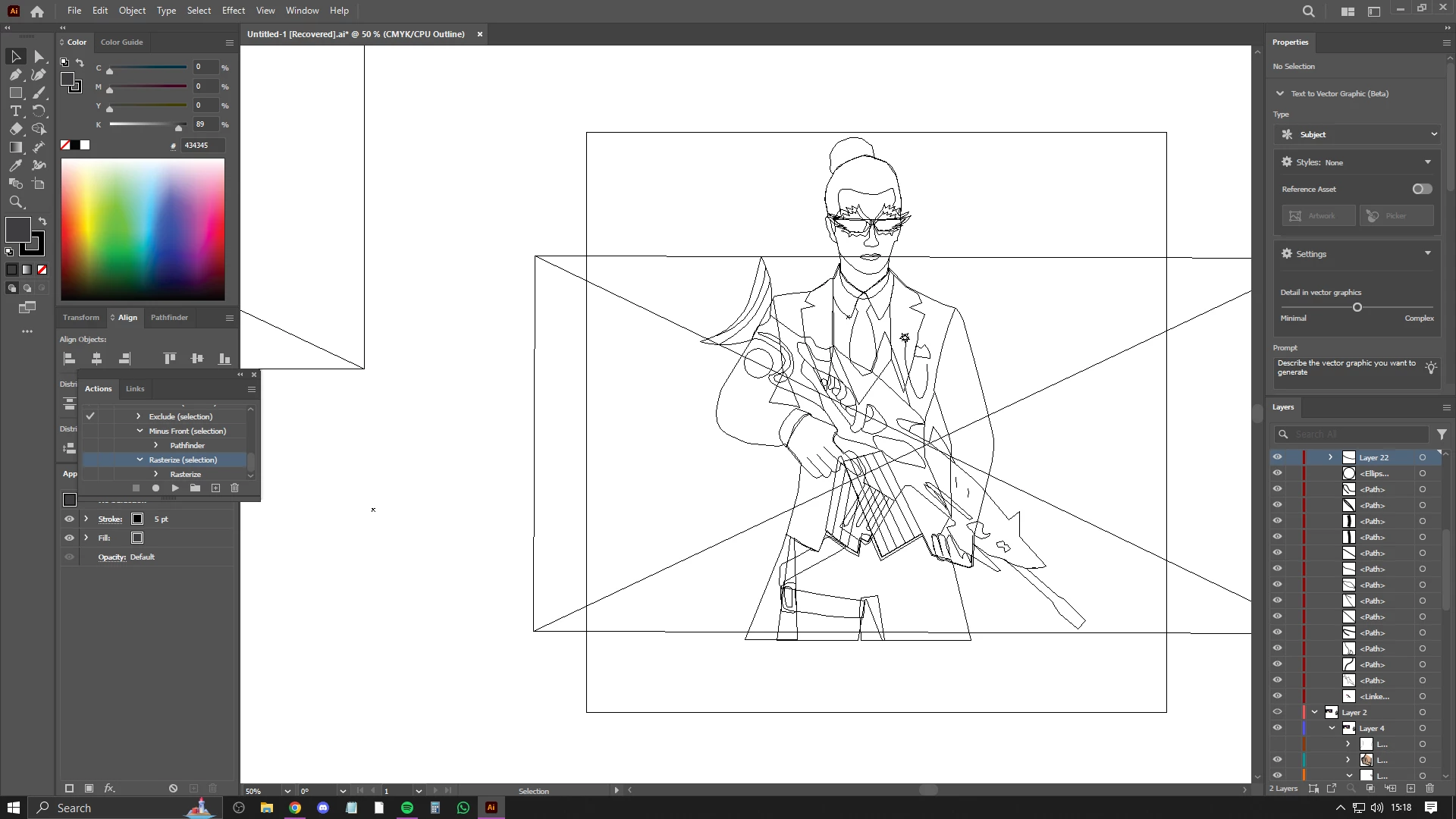Image resolution: width=1456 pixels, height=819 pixels.
Task: Select the Pen tool
Action: pos(15,74)
